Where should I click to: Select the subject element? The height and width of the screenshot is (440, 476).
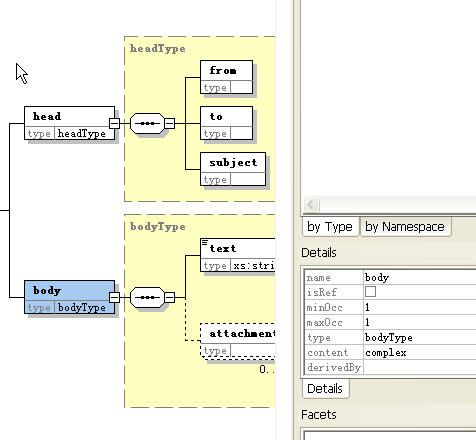coord(233,169)
